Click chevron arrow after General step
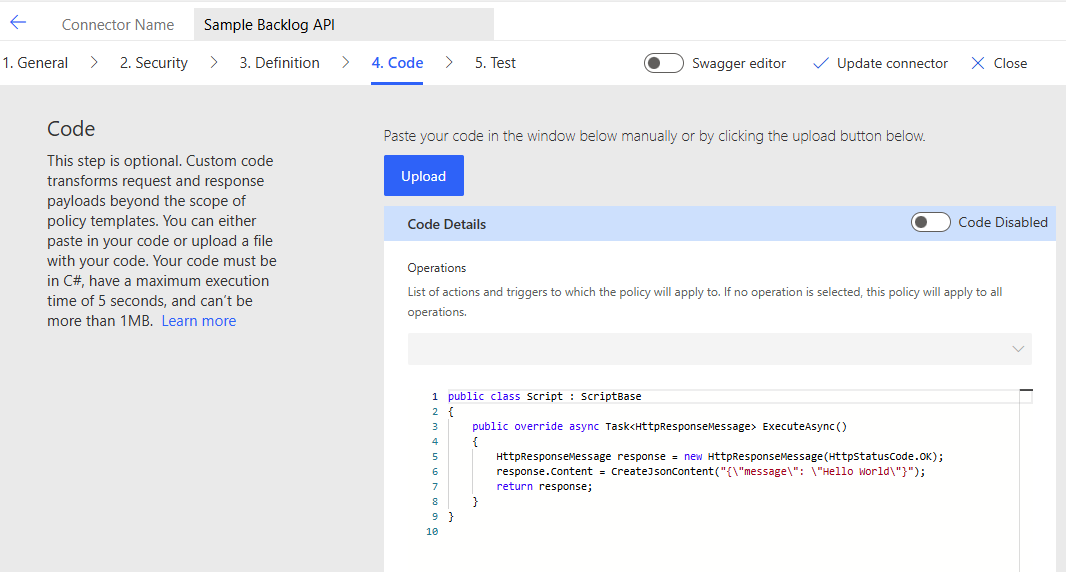Viewport: 1066px width, 572px height. [x=94, y=63]
